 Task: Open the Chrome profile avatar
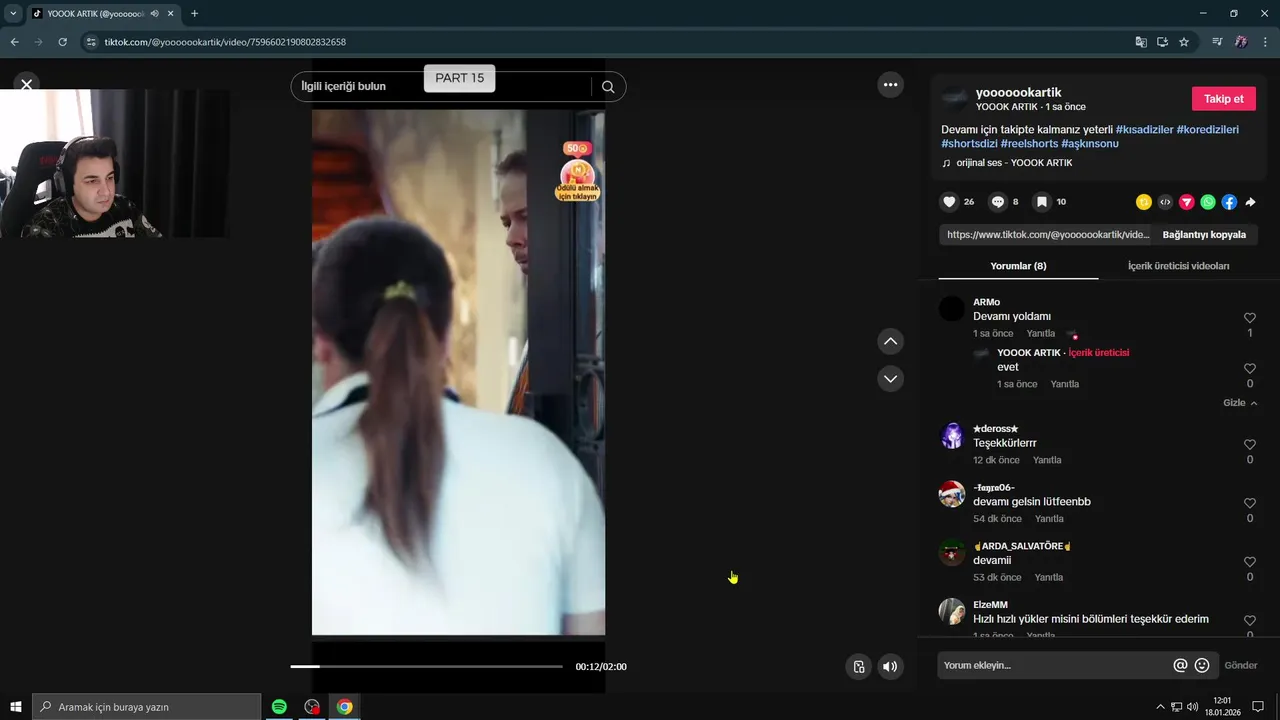pos(1241,42)
